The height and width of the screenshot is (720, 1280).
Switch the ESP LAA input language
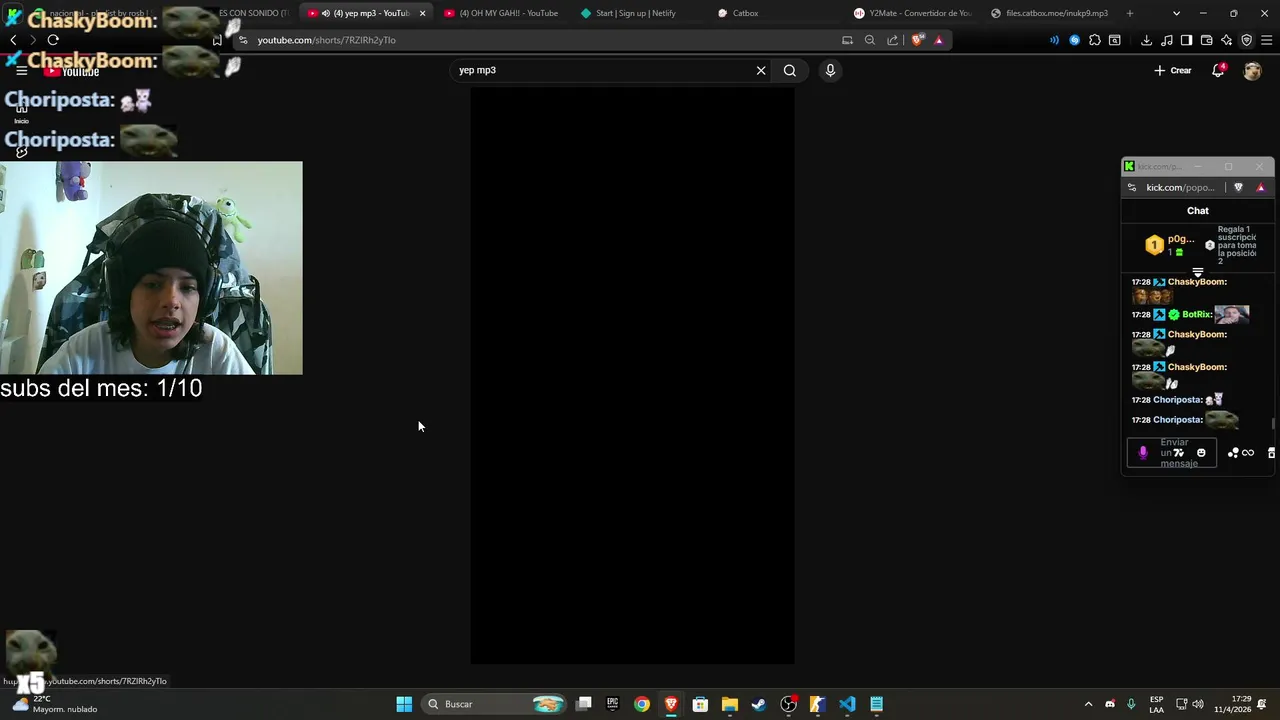(x=1156, y=704)
